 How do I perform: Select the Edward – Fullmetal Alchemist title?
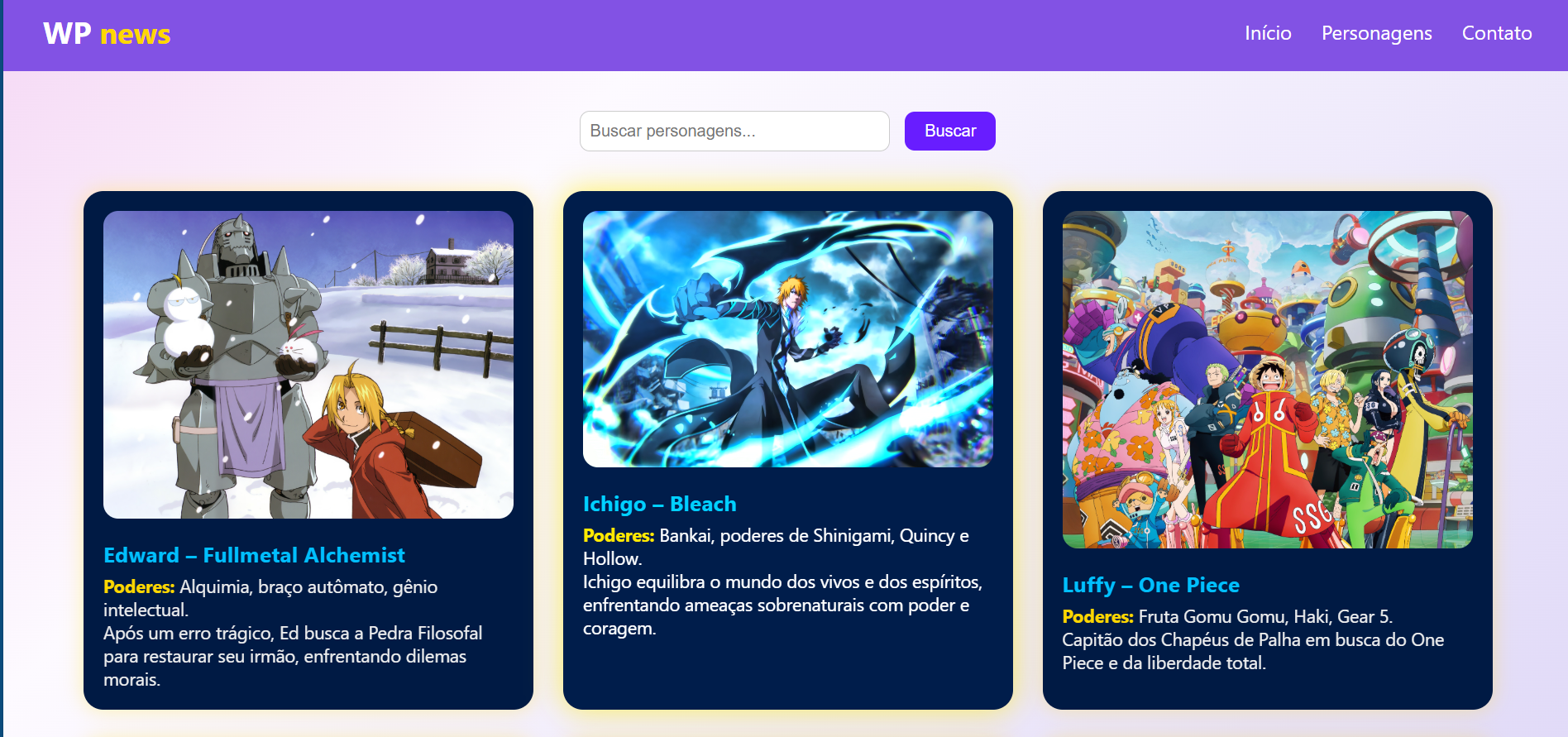(x=254, y=555)
